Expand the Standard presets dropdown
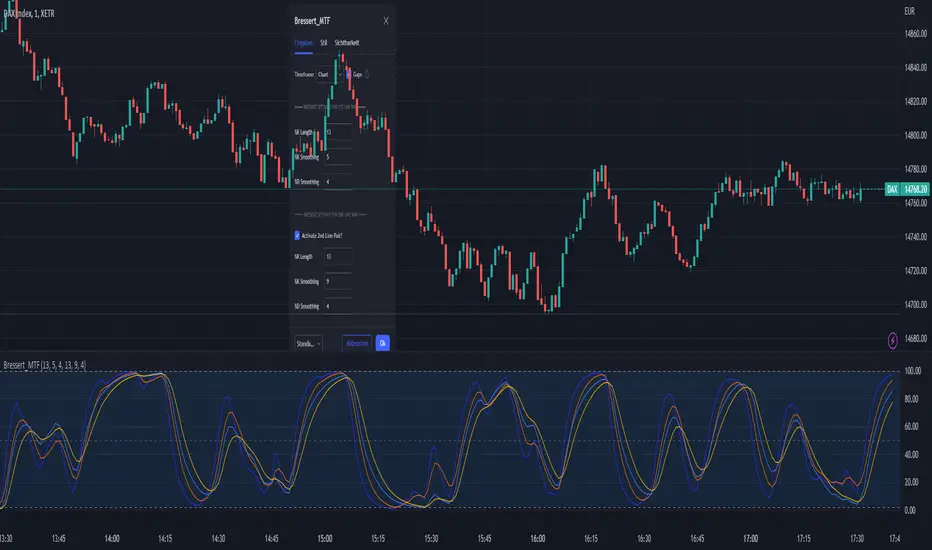This screenshot has height=550, width=932. pyautogui.click(x=308, y=343)
